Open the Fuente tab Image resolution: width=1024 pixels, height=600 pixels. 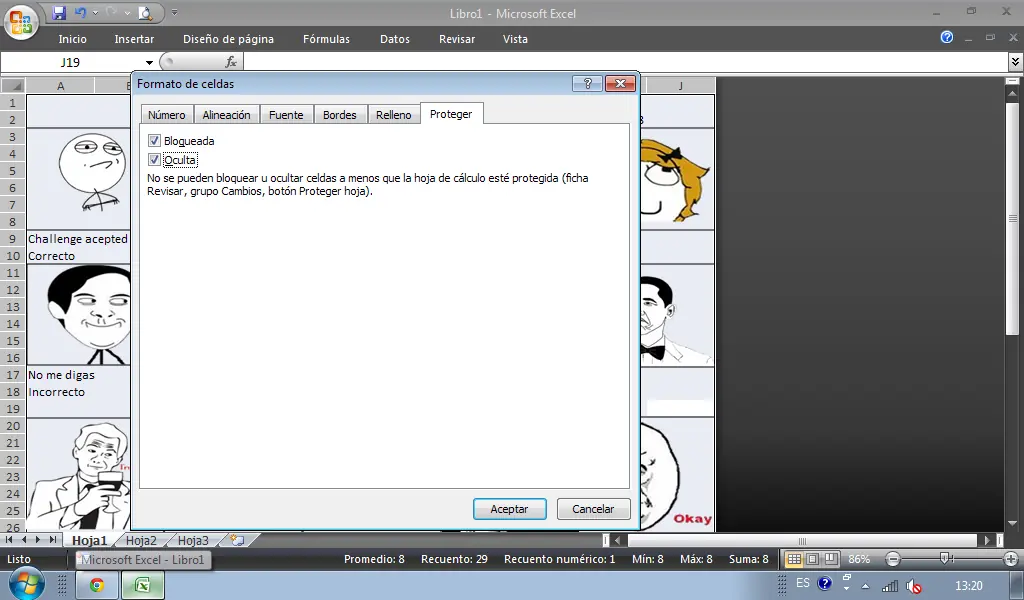click(286, 114)
